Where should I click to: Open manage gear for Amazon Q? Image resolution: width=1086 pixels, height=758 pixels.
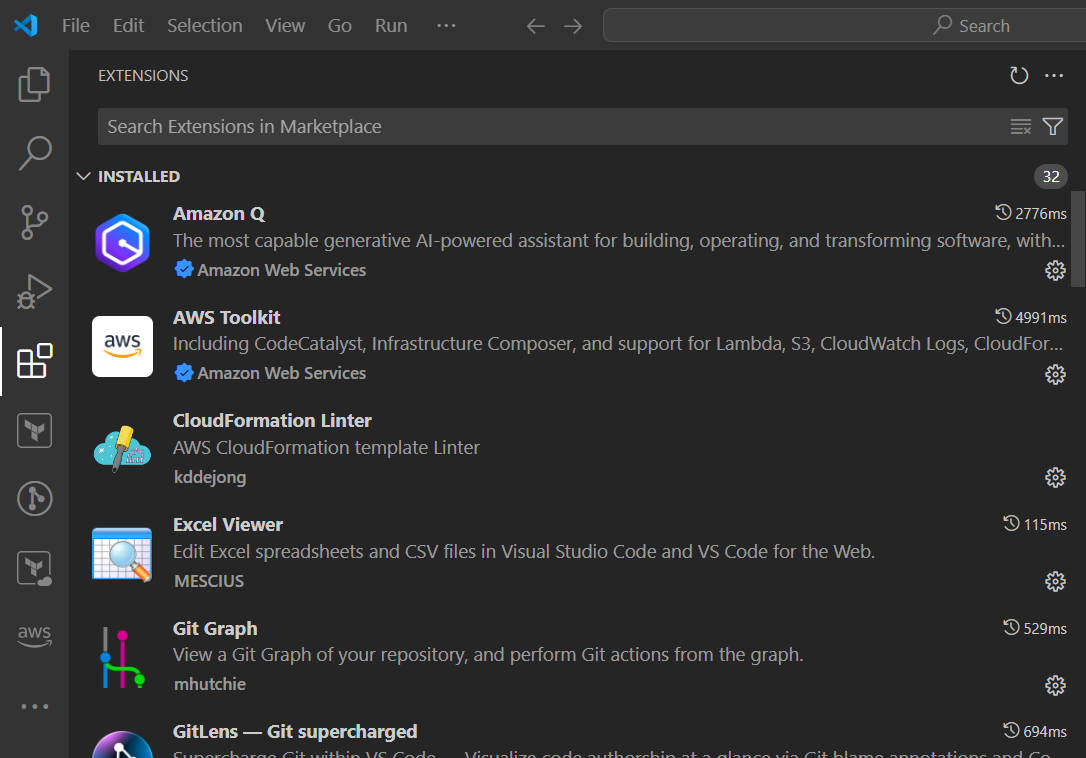tap(1055, 270)
